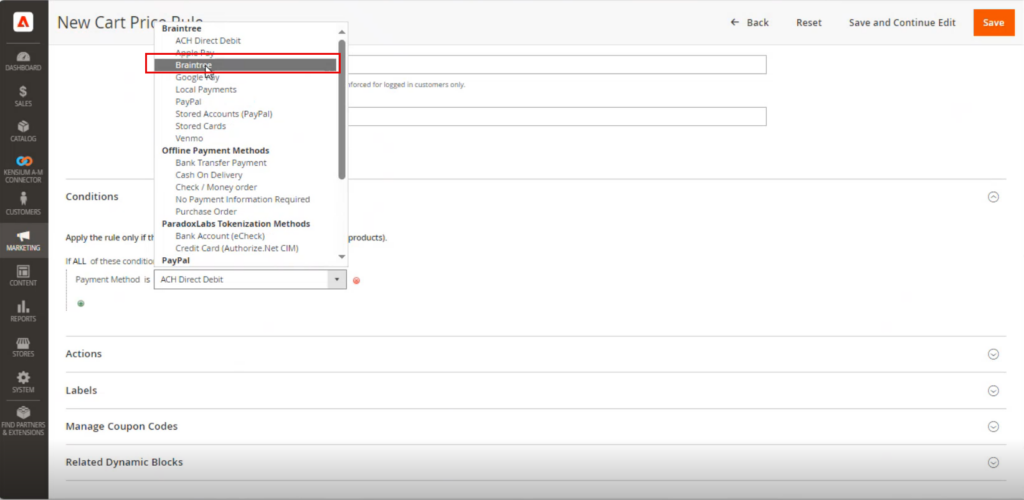Select Stored Cards option
This screenshot has width=1024, height=500.
pos(200,126)
